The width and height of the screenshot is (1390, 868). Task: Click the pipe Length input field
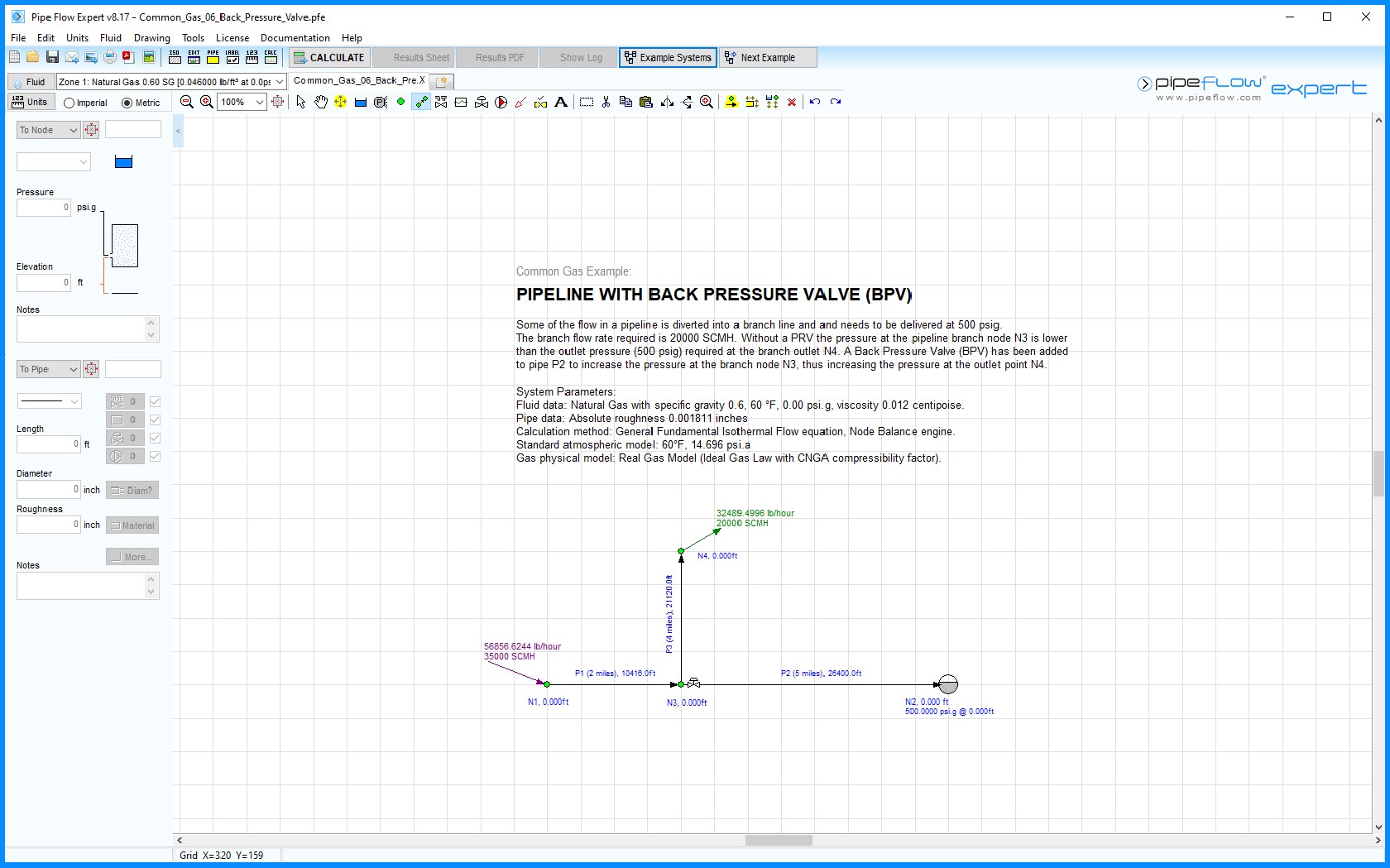(49, 444)
